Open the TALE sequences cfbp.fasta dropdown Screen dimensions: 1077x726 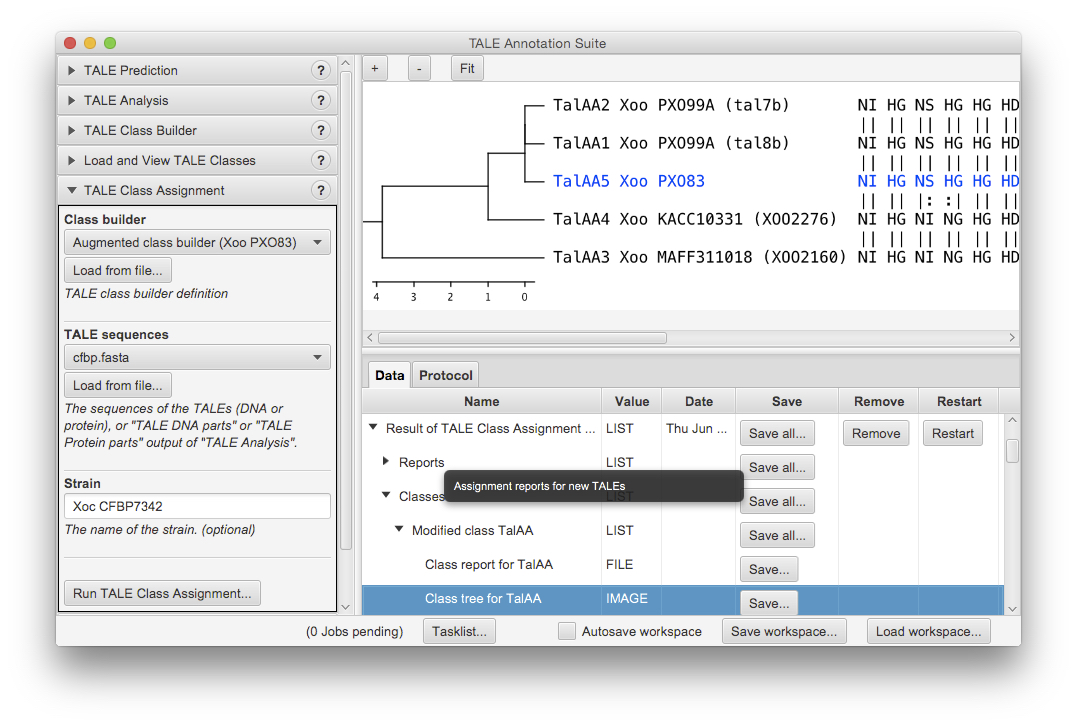click(197, 357)
